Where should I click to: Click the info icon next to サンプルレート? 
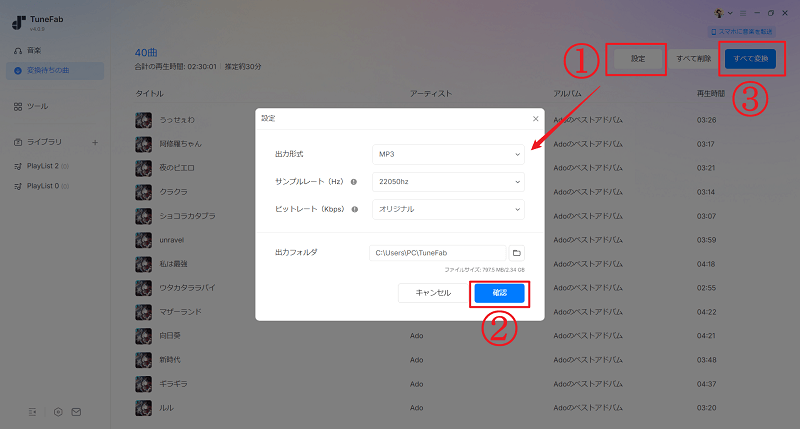click(354, 182)
